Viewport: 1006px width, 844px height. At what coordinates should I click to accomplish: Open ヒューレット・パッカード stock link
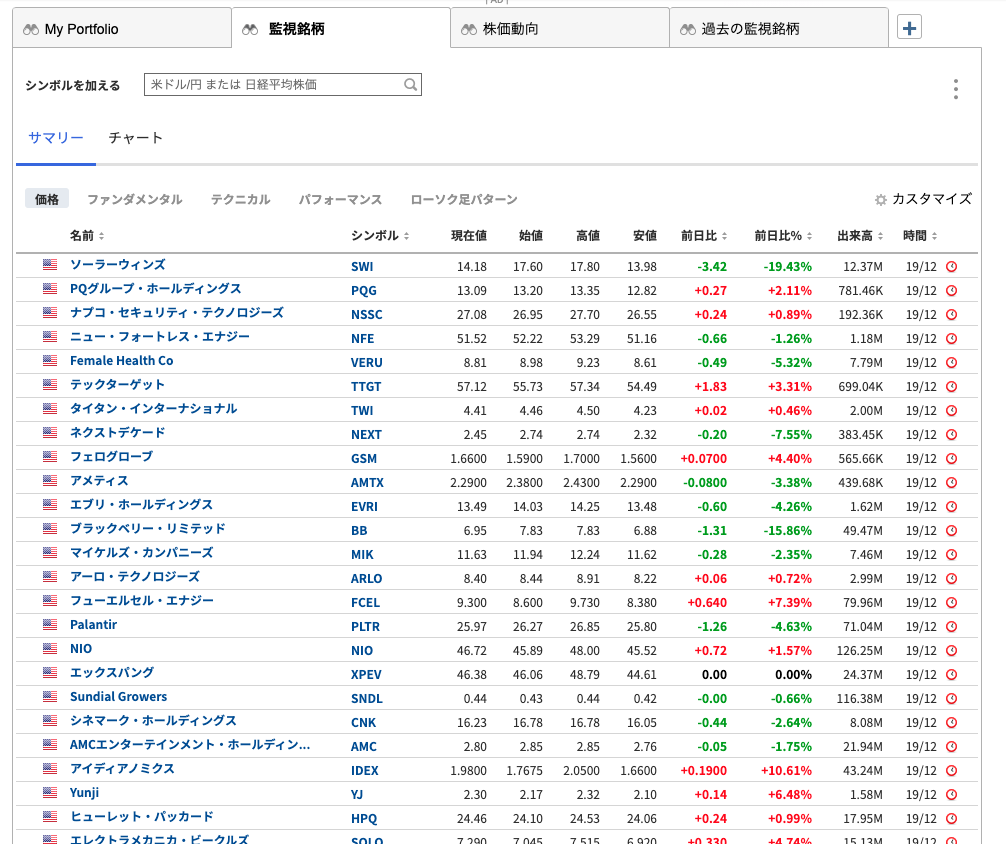(x=142, y=816)
